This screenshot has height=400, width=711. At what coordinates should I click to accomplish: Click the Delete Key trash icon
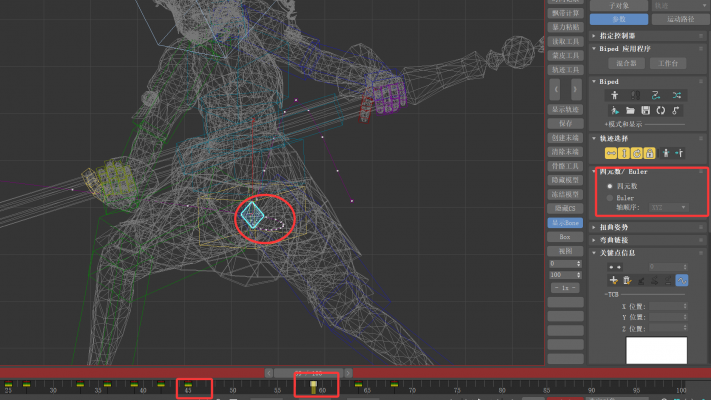tap(629, 280)
